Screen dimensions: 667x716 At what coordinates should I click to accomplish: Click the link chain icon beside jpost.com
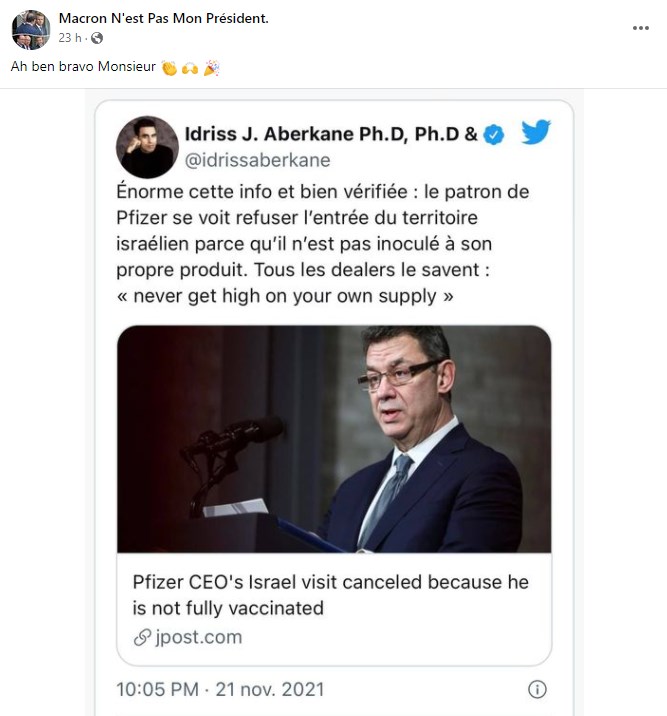click(x=142, y=637)
